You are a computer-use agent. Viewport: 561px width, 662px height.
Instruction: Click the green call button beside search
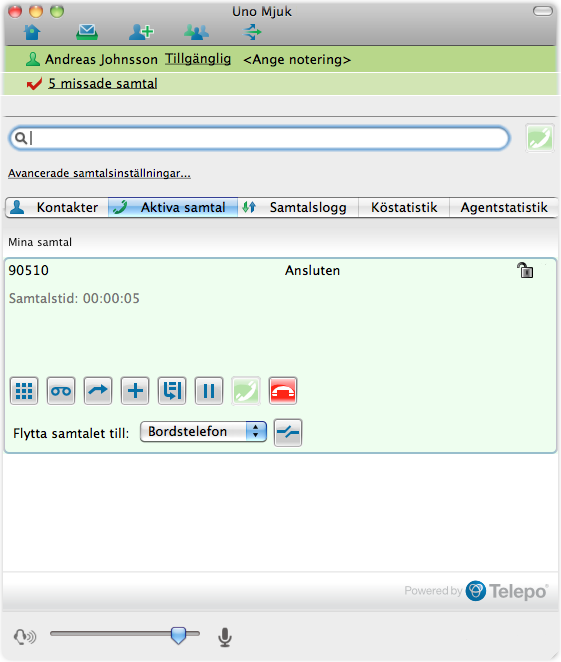coord(540,138)
